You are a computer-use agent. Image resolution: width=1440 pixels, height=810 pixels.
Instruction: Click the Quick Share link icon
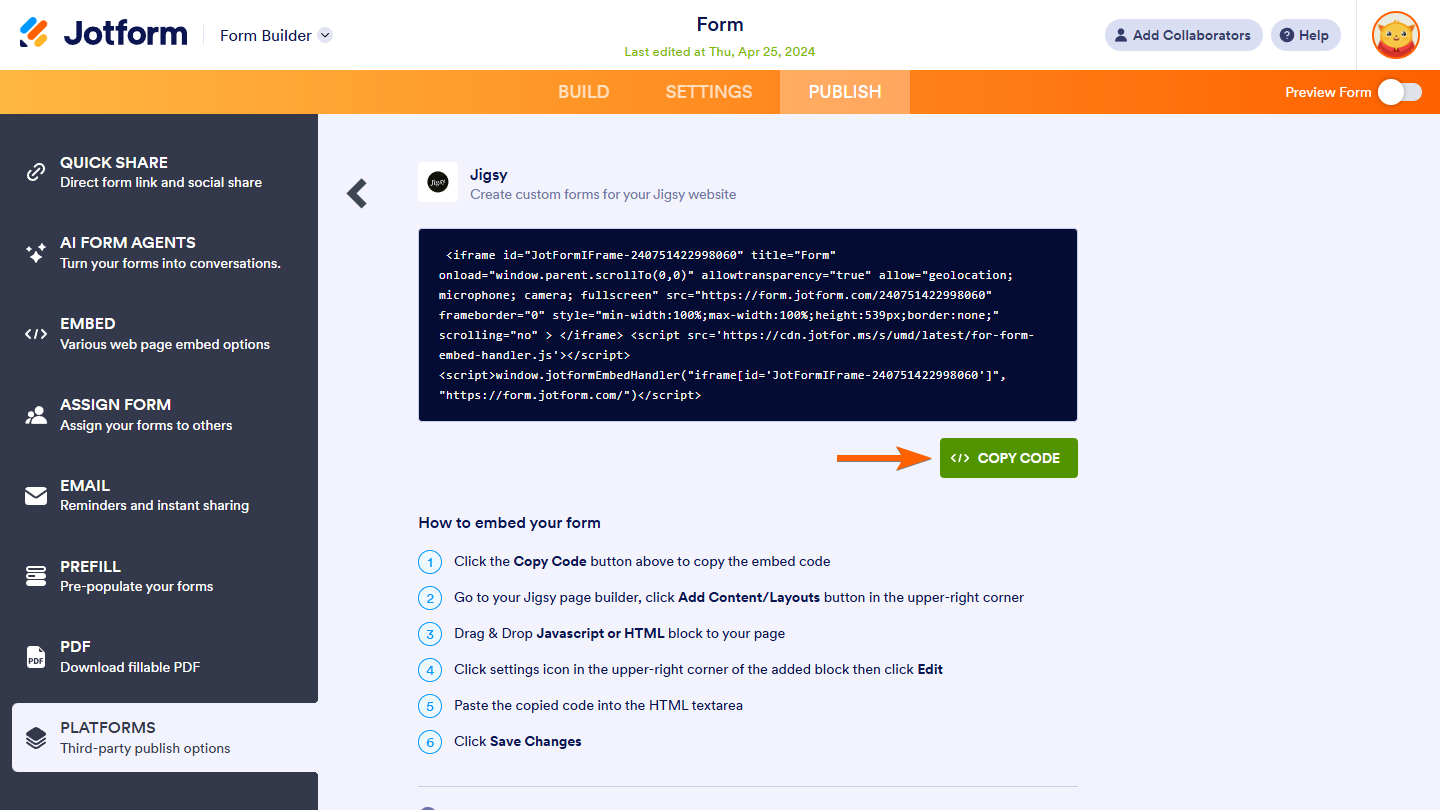click(x=36, y=172)
